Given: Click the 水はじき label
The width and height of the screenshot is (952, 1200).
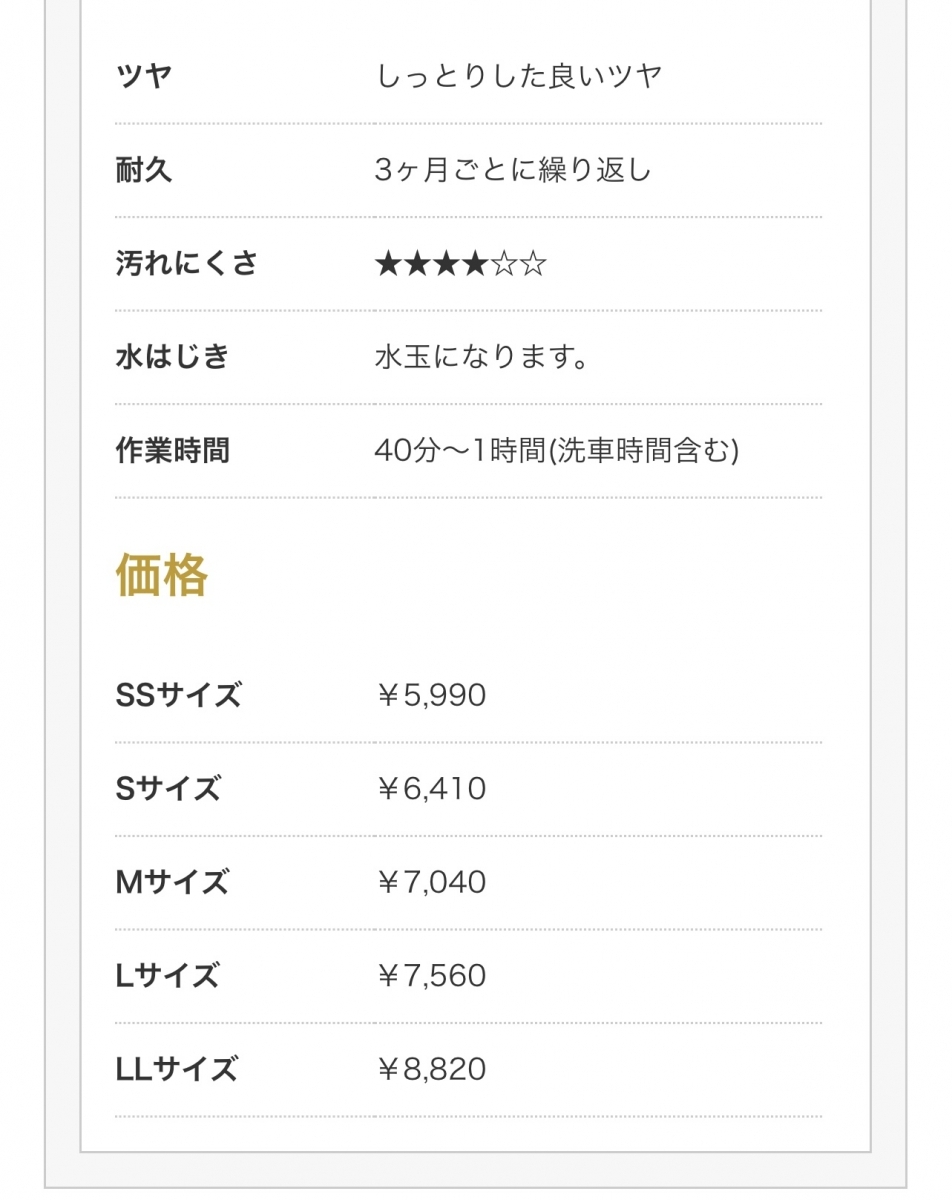Looking at the screenshot, I should point(173,357).
